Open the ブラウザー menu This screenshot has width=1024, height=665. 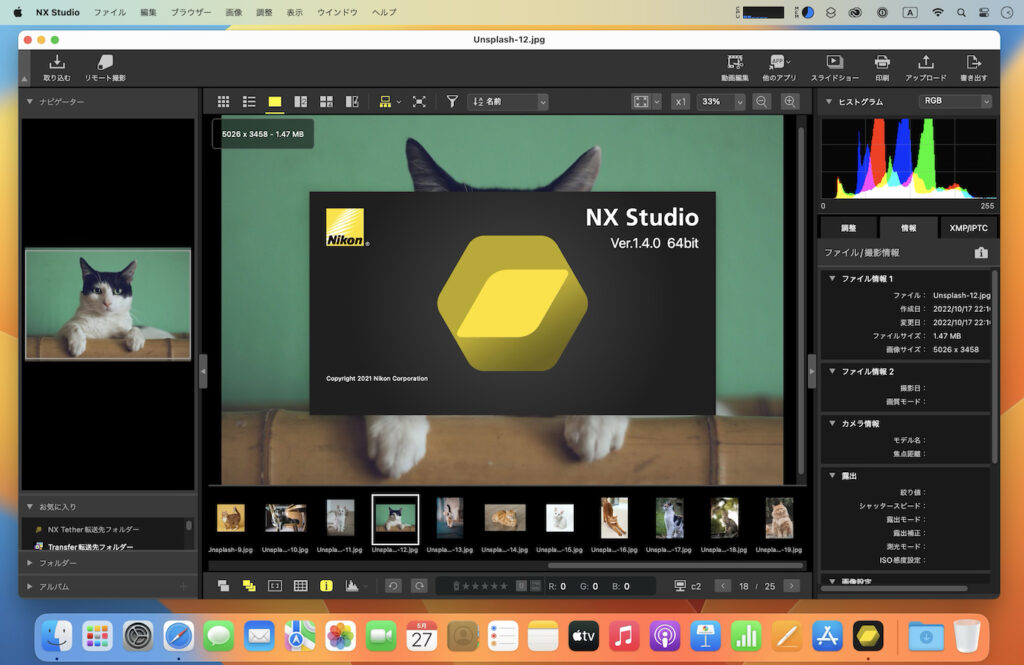(x=193, y=11)
